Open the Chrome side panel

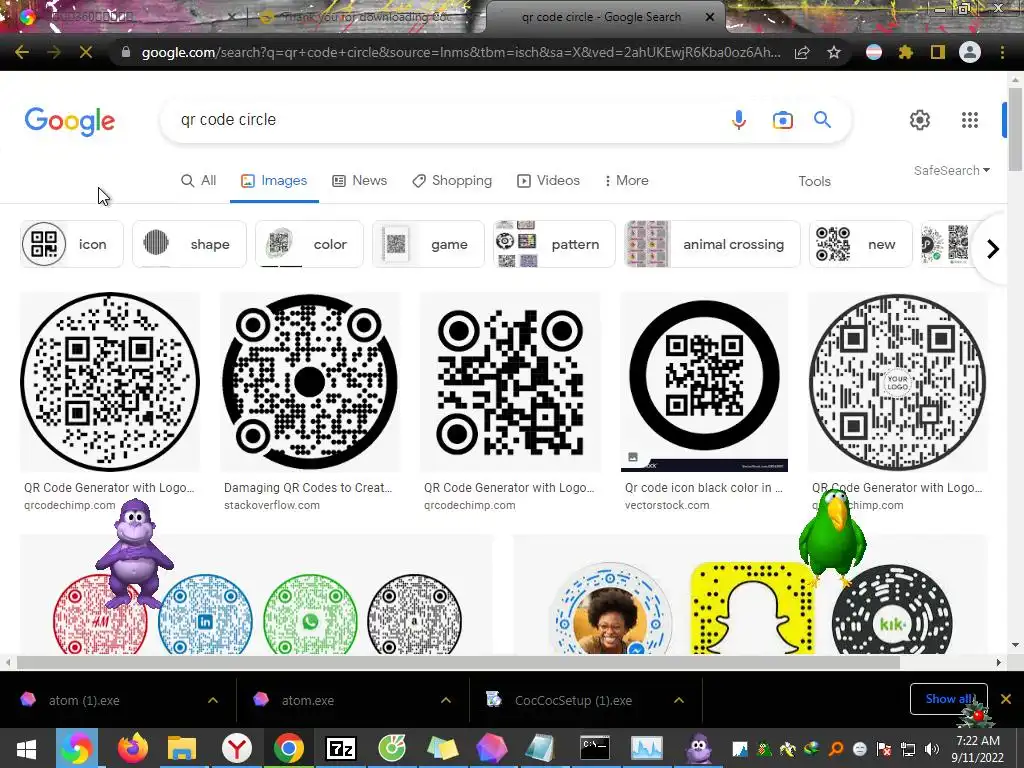[x=937, y=52]
